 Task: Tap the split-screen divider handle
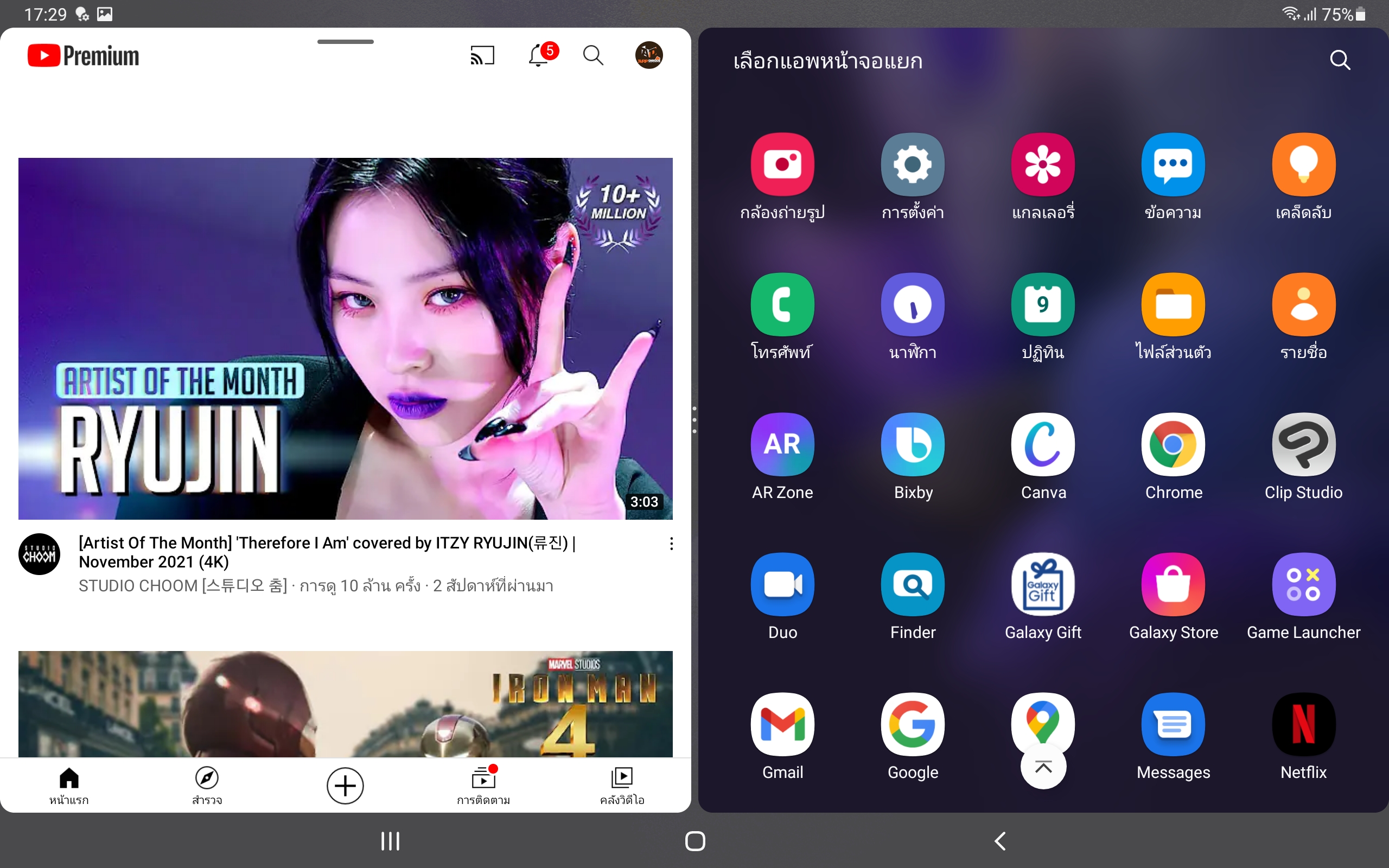pos(694,420)
